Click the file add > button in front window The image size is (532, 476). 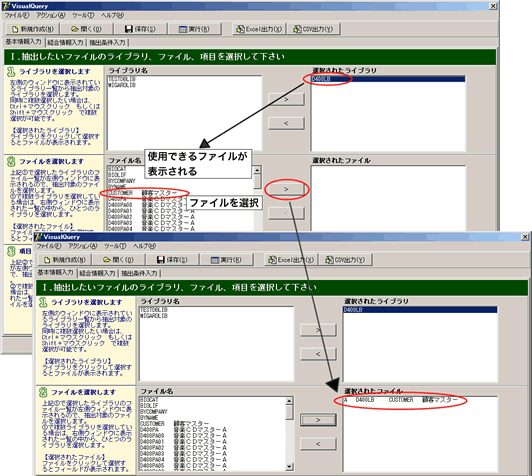coord(318,420)
